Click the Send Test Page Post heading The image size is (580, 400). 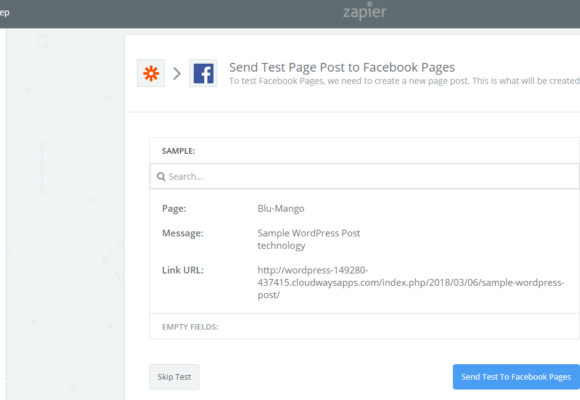click(342, 67)
